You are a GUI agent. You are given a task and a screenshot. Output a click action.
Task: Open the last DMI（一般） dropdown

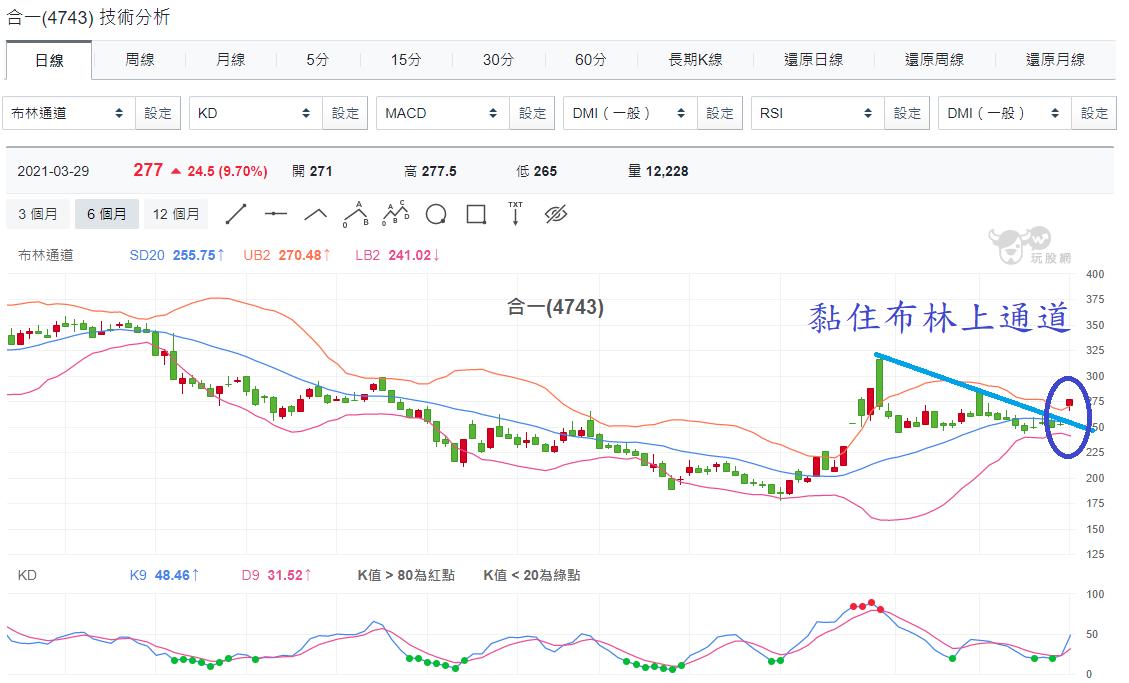click(x=1004, y=113)
